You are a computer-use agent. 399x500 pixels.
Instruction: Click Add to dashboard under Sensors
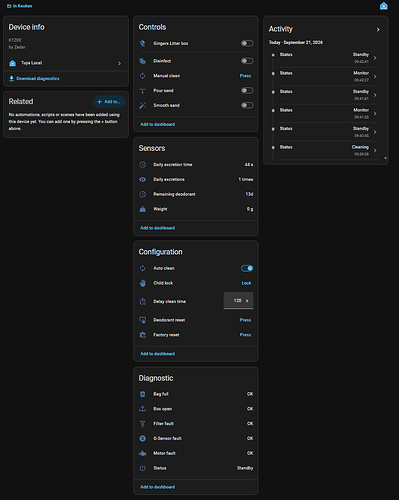pos(157,228)
